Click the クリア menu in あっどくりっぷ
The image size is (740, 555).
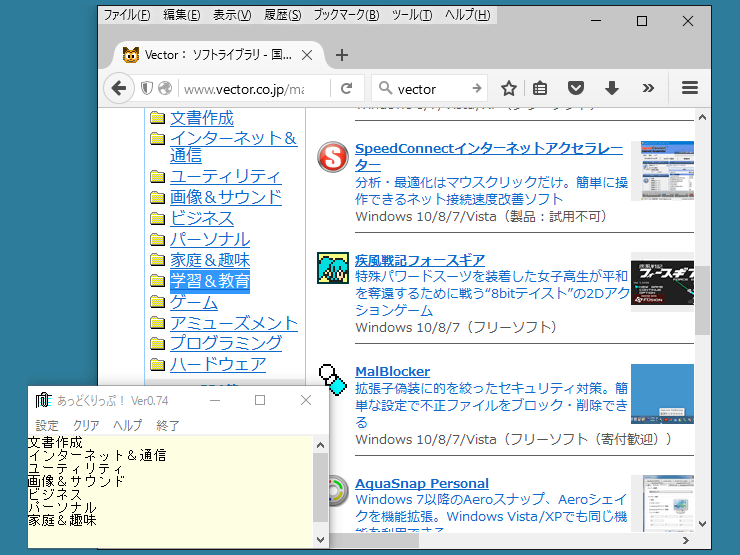click(86, 425)
